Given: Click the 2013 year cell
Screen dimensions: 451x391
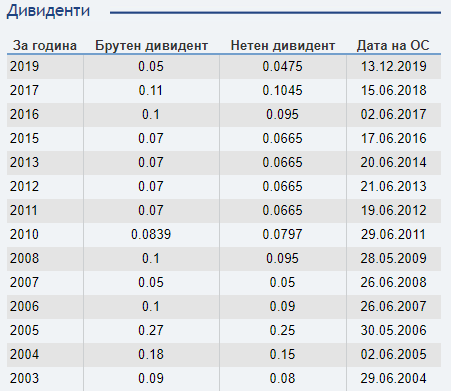Looking at the screenshot, I should (24, 162).
